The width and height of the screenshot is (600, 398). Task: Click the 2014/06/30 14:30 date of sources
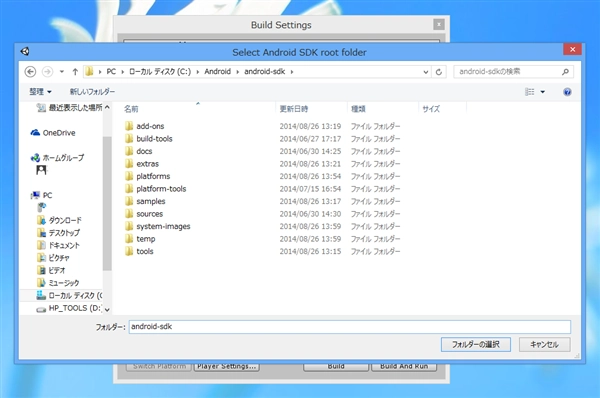click(x=310, y=214)
